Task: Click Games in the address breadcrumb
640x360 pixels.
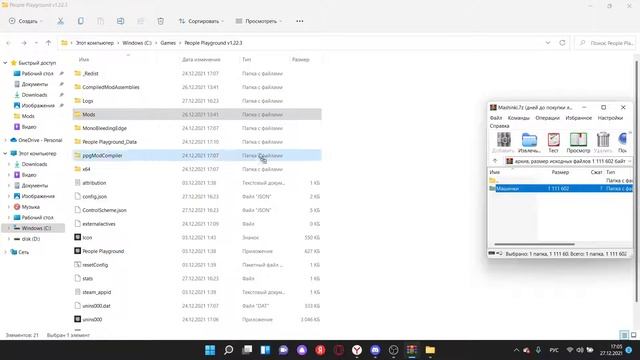Action: (168, 43)
